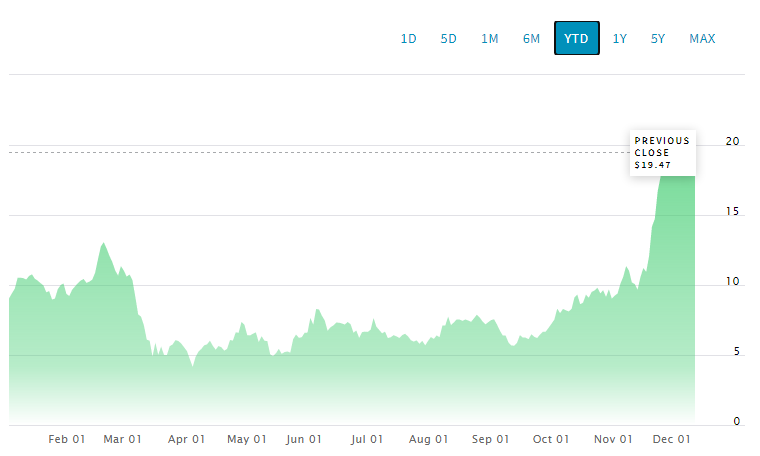Click the Mar 01 date marker
The image size is (760, 456).
[x=124, y=439]
